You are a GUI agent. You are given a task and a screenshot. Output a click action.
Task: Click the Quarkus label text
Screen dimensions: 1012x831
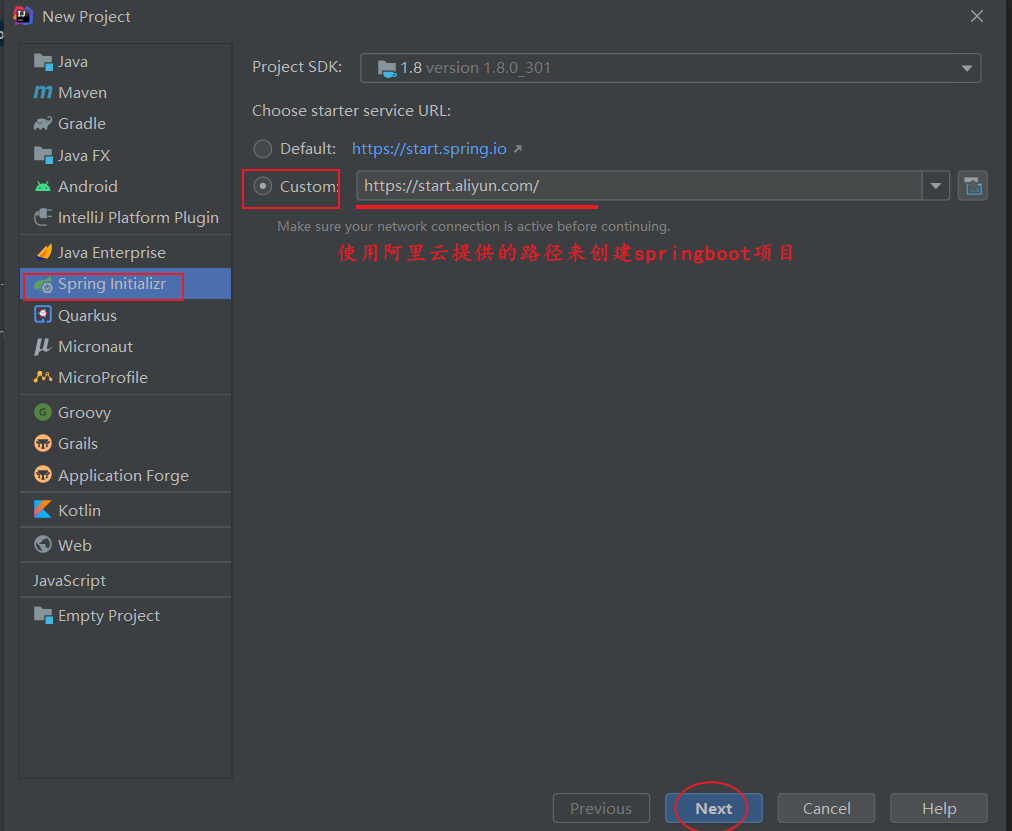[87, 315]
